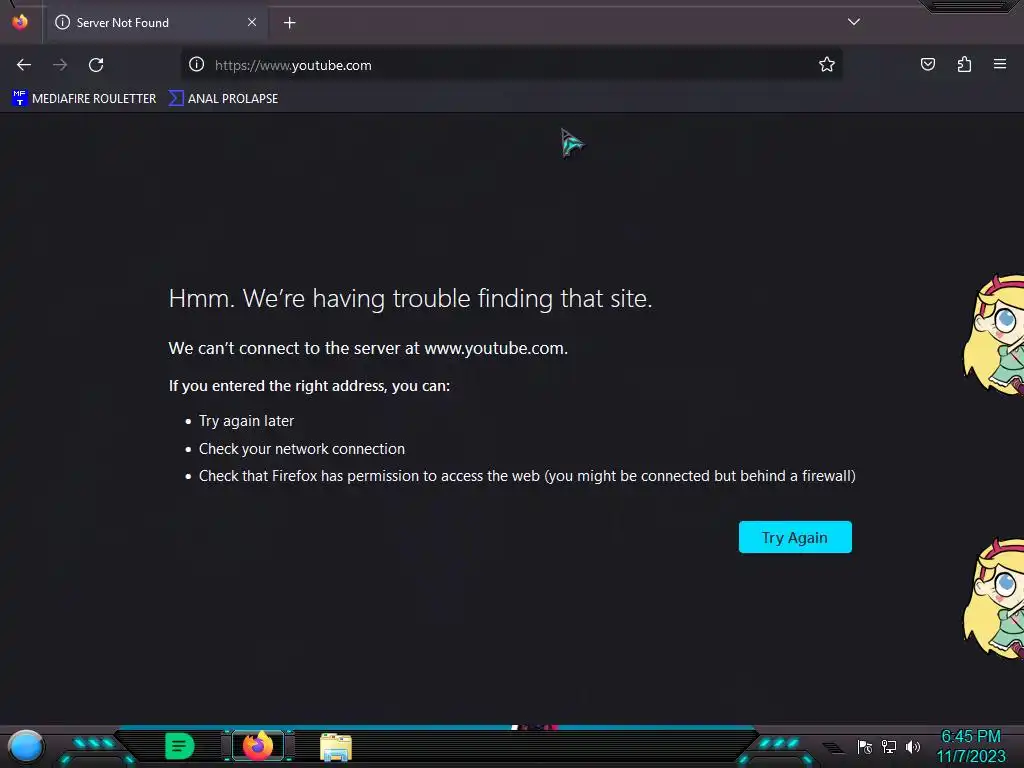
Task: Click the 11/7/2023 date in tray
Action: point(971,756)
